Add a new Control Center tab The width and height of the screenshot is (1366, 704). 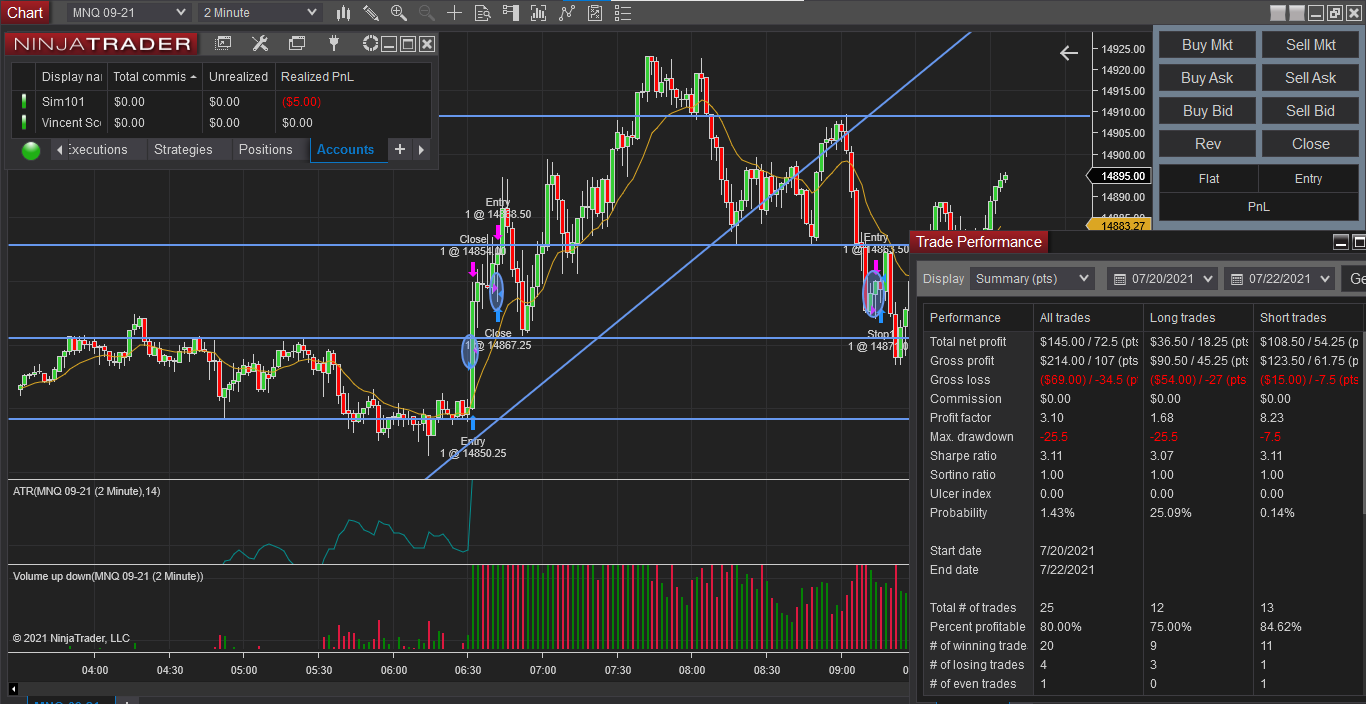coord(400,150)
